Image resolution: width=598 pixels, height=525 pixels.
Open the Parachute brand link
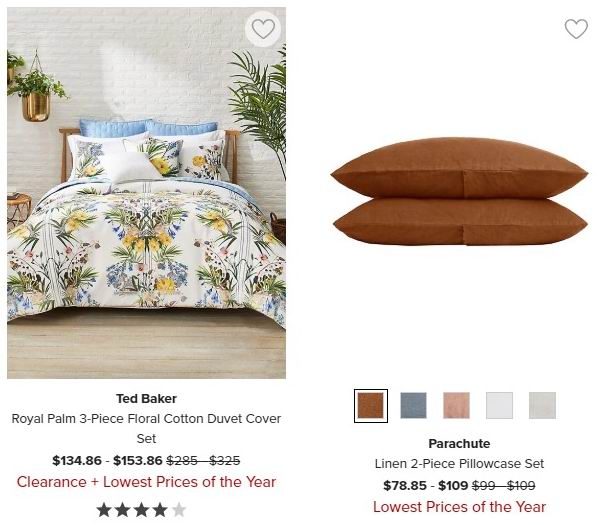pos(459,444)
